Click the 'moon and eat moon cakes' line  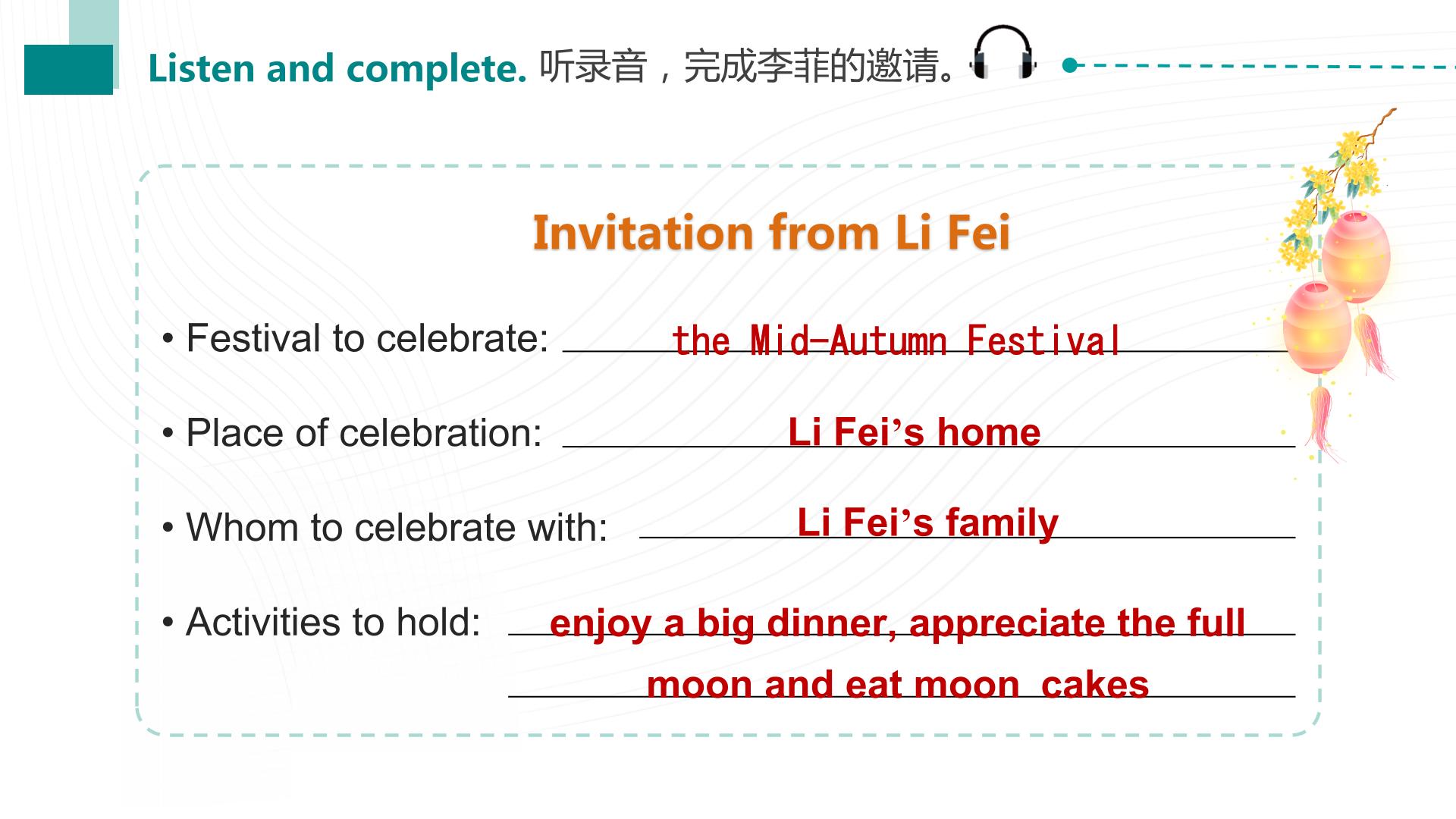898,685
